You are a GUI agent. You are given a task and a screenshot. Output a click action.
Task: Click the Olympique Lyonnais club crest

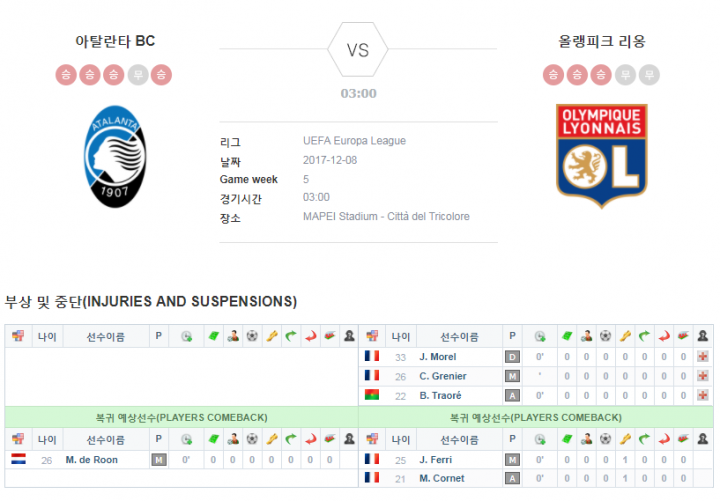(x=602, y=156)
